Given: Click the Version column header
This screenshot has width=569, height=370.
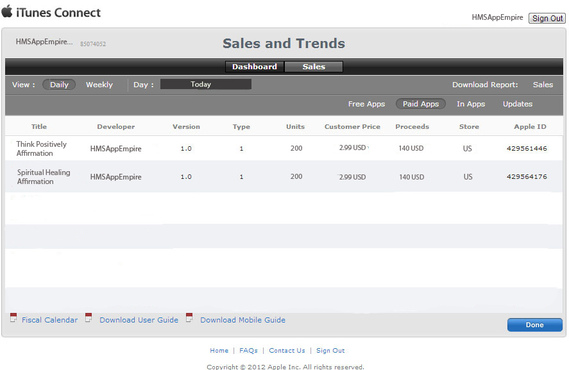Looking at the screenshot, I should (186, 127).
